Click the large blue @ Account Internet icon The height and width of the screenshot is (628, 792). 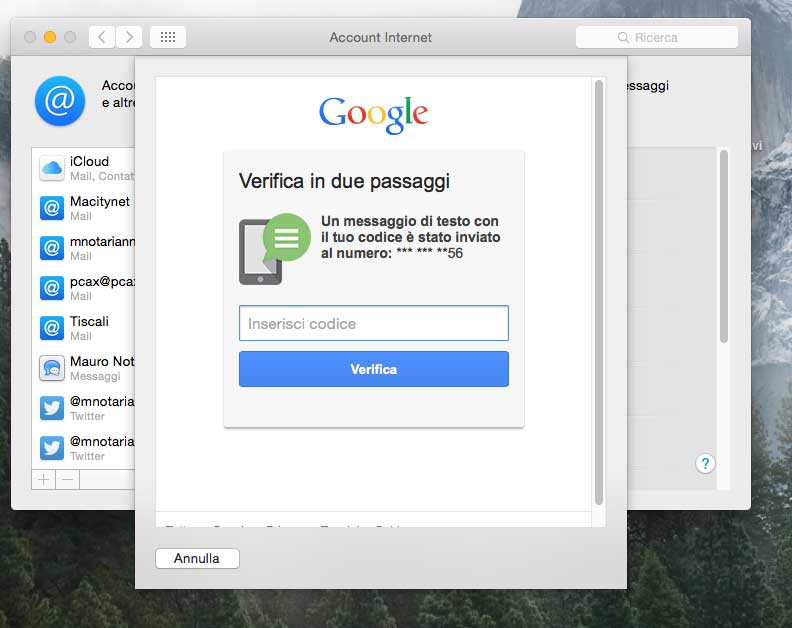point(60,101)
